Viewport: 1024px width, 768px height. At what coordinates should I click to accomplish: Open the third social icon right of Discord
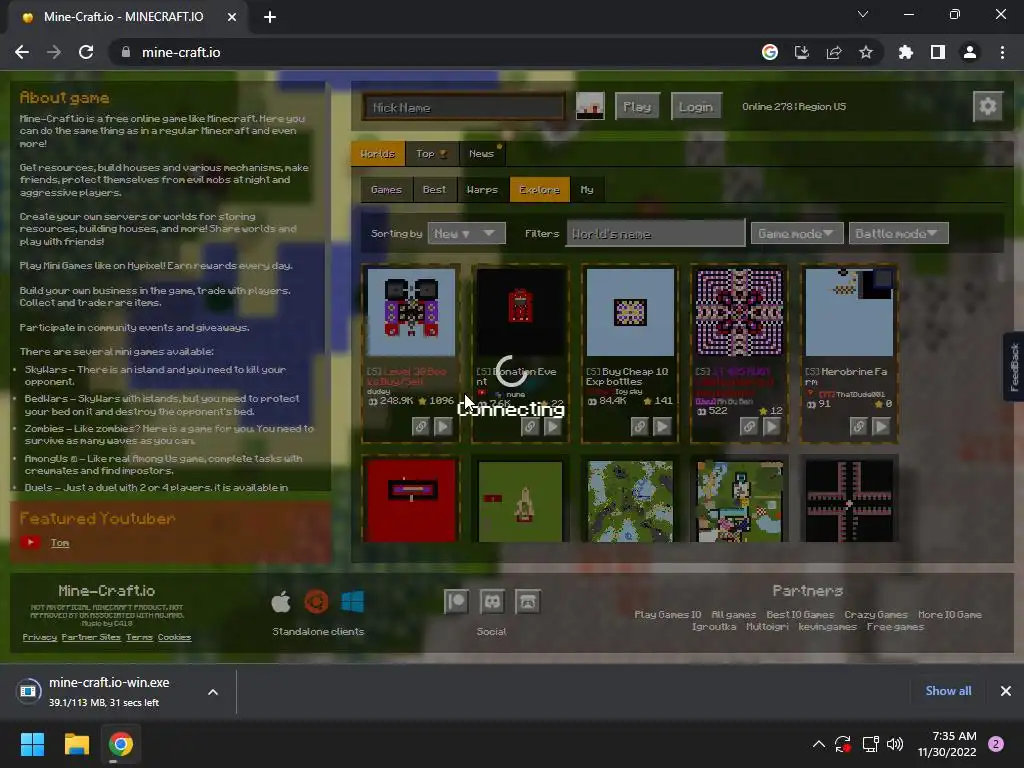click(x=528, y=601)
